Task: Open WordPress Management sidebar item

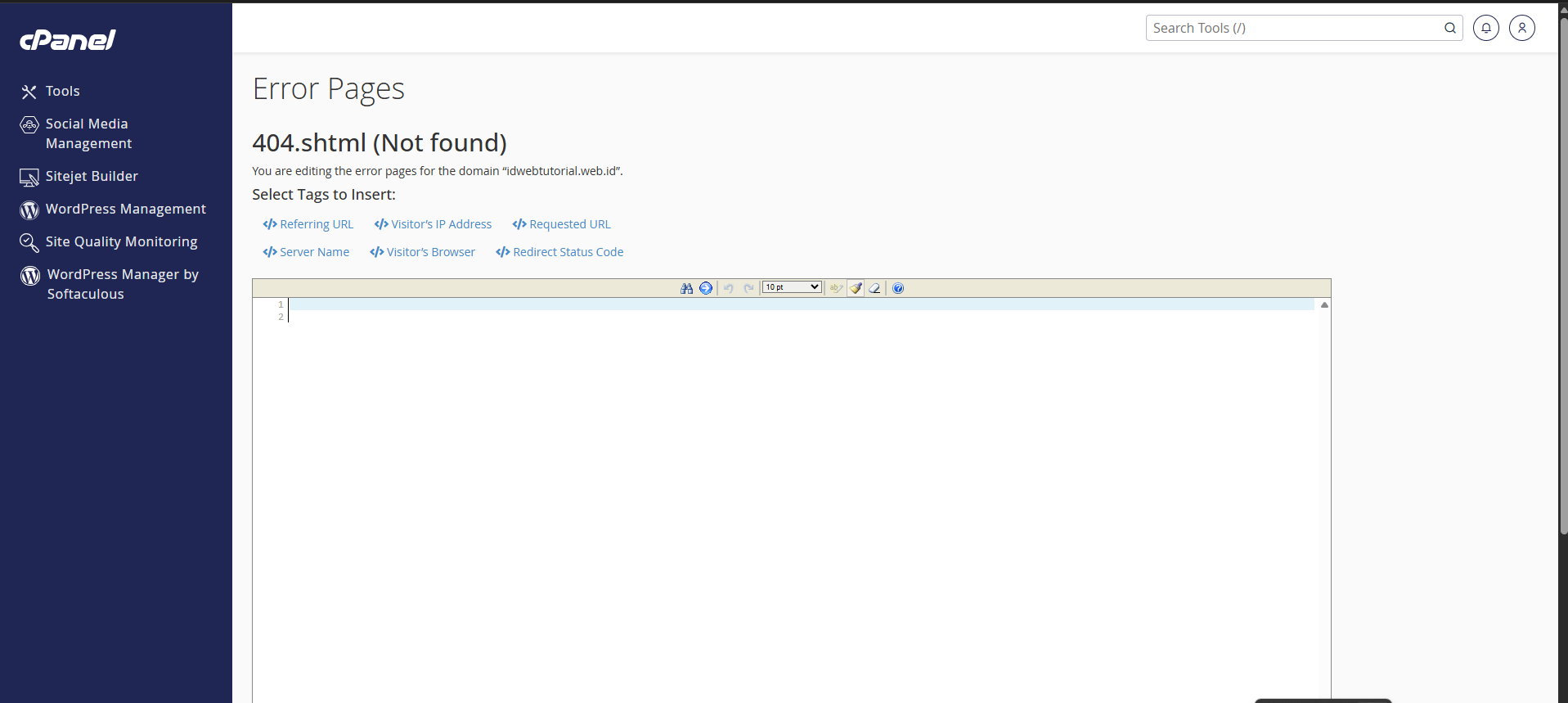Action: 113,209
